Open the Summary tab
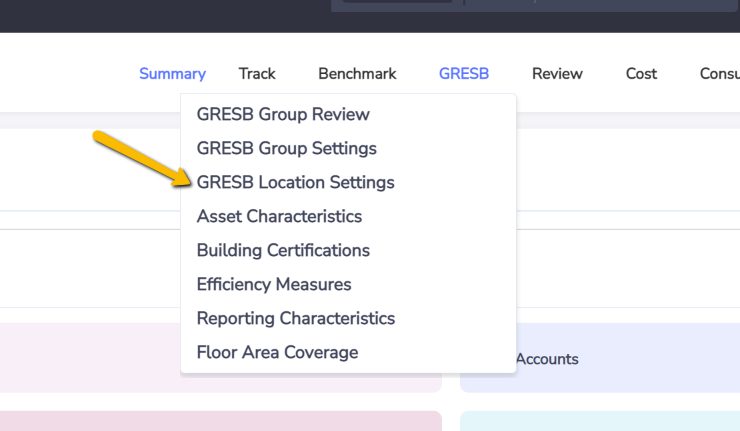The width and height of the screenshot is (740, 431). (x=172, y=74)
